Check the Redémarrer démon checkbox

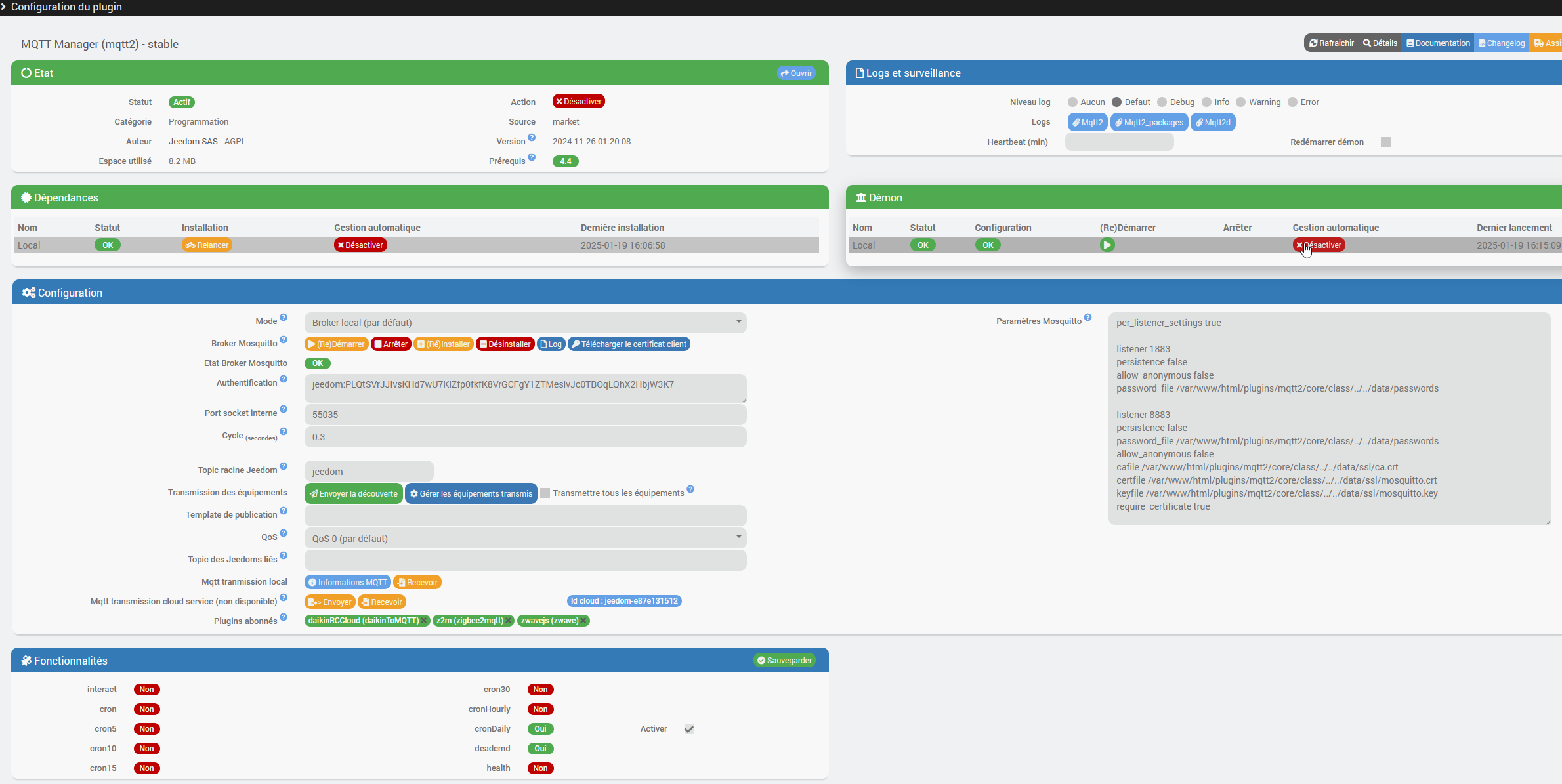point(1385,142)
